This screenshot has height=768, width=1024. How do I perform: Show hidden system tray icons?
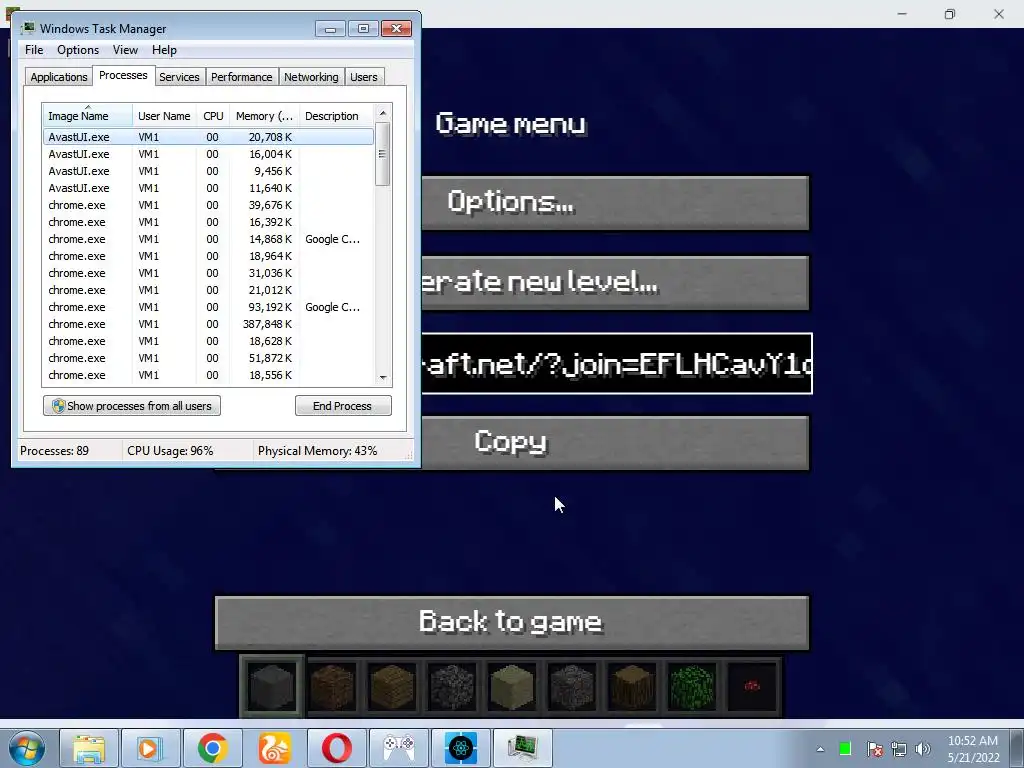(820, 749)
